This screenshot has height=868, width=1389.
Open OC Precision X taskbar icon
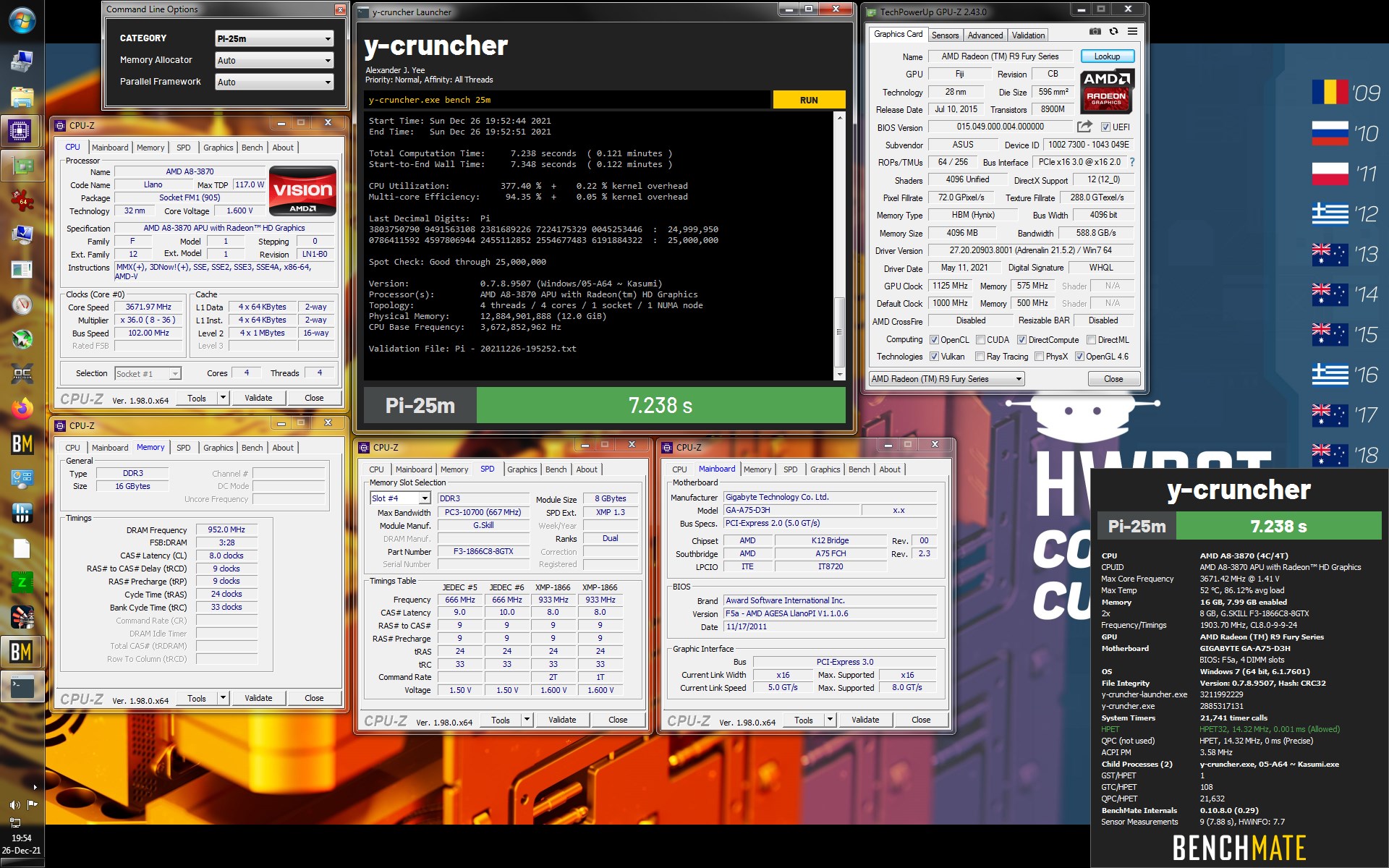[22, 374]
